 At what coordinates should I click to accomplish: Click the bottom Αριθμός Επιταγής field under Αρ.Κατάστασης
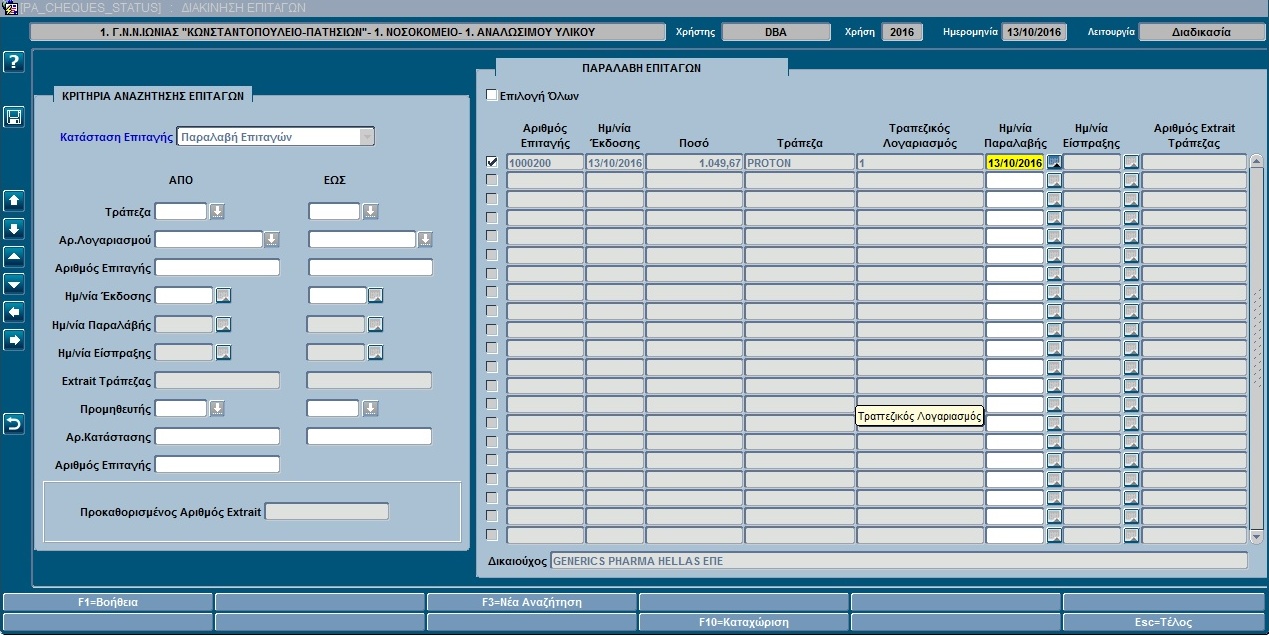217,464
